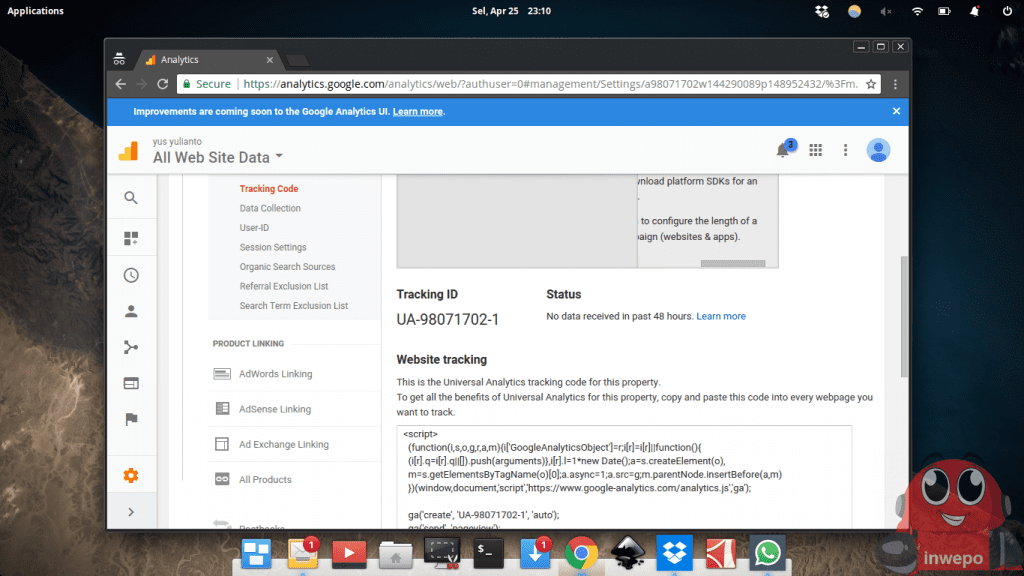Open the Files home folder from dock
The height and width of the screenshot is (576, 1024).
pos(395,555)
